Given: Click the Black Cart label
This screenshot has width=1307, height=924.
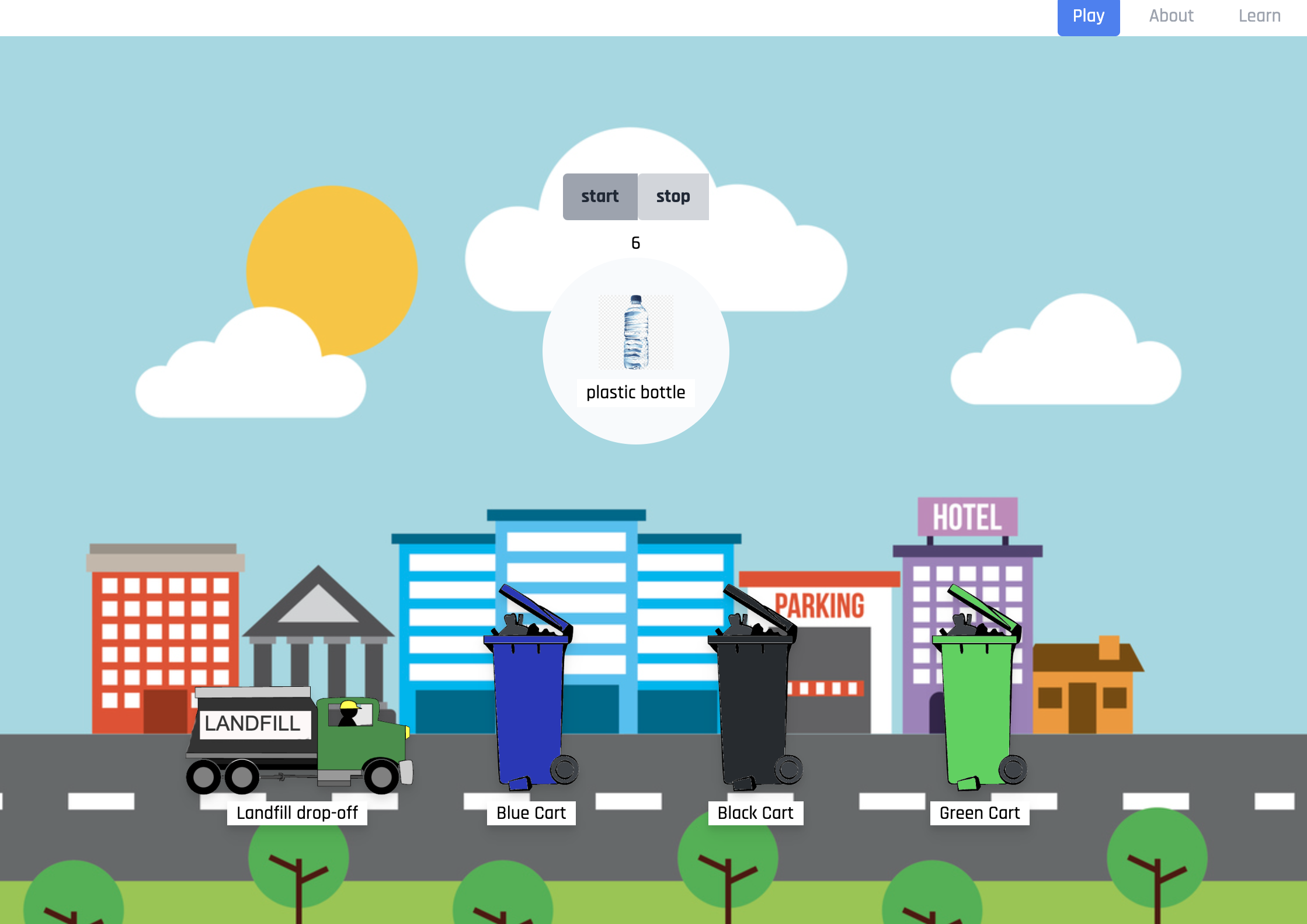Looking at the screenshot, I should point(755,812).
